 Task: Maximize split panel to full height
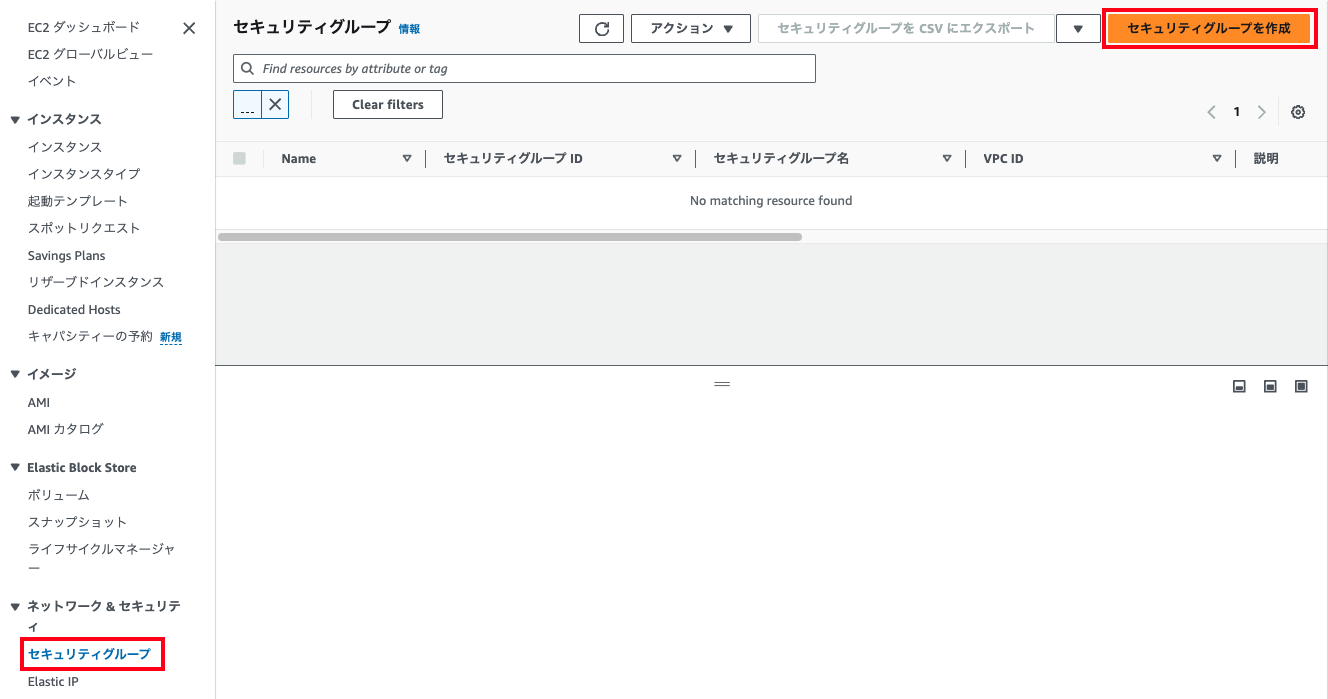click(x=1301, y=386)
